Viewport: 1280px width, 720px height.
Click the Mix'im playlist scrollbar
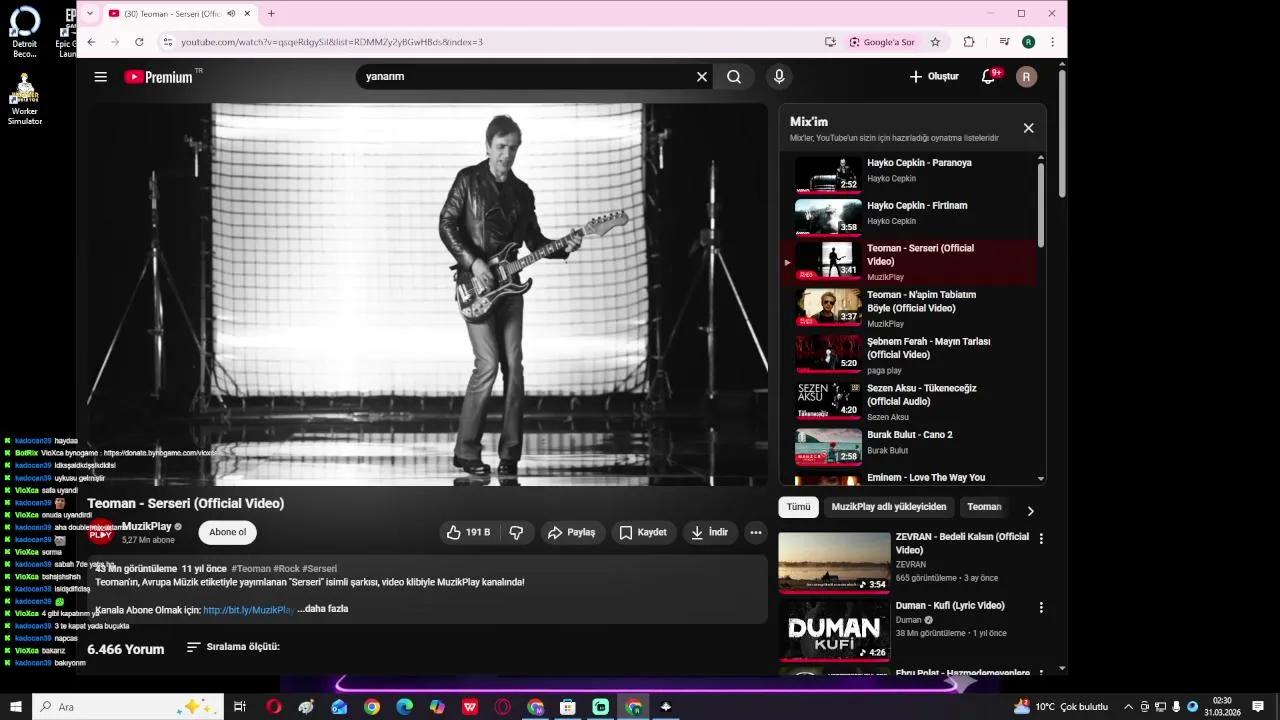(1041, 205)
